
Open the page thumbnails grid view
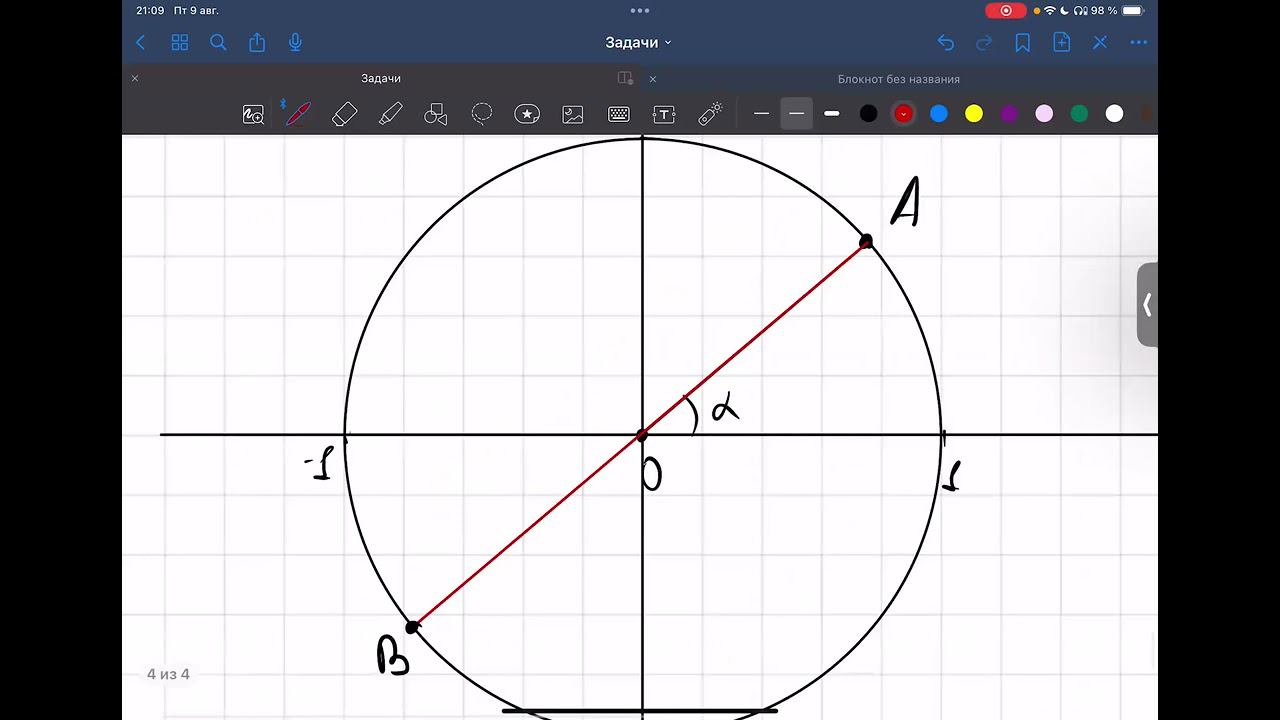coord(180,42)
